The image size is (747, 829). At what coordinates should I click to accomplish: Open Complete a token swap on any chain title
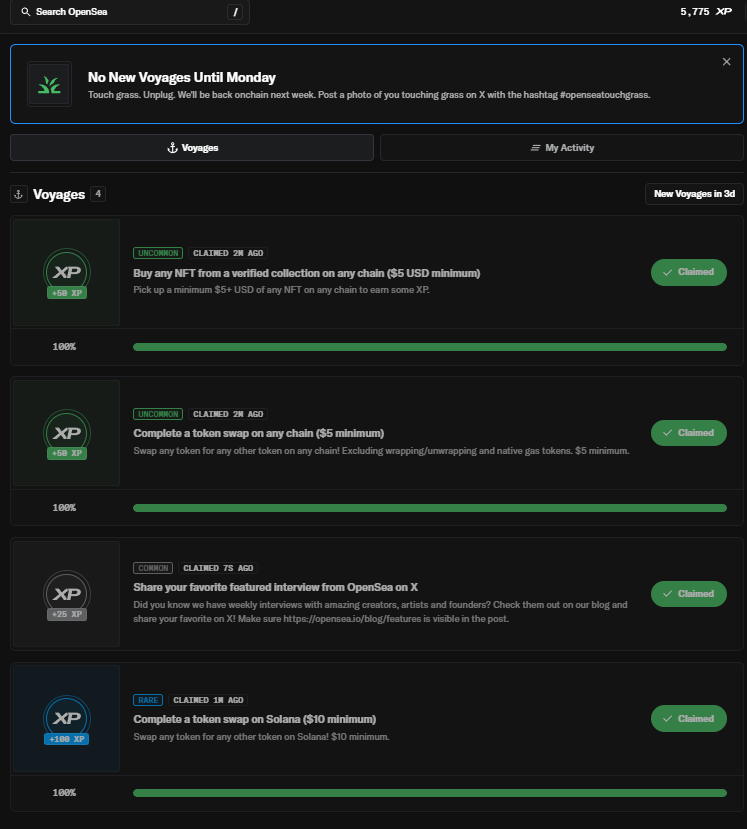259,434
